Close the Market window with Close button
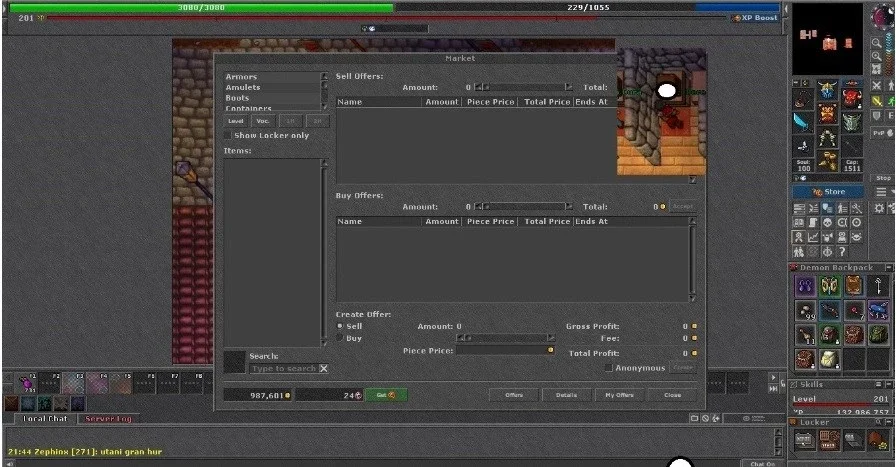 pyautogui.click(x=673, y=395)
